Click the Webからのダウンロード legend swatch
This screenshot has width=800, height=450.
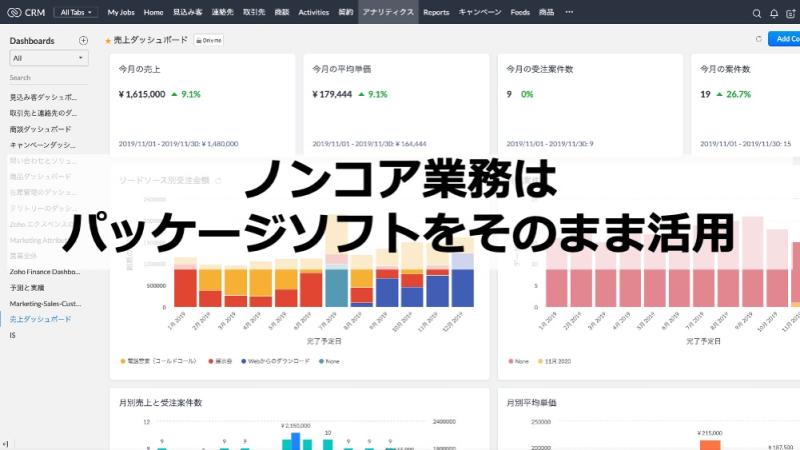[x=243, y=361]
